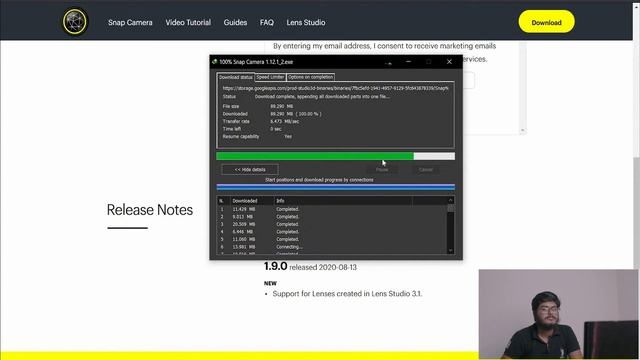Select the row showing Connecting... status
Screen dimensions: 640x360
(x=332, y=247)
